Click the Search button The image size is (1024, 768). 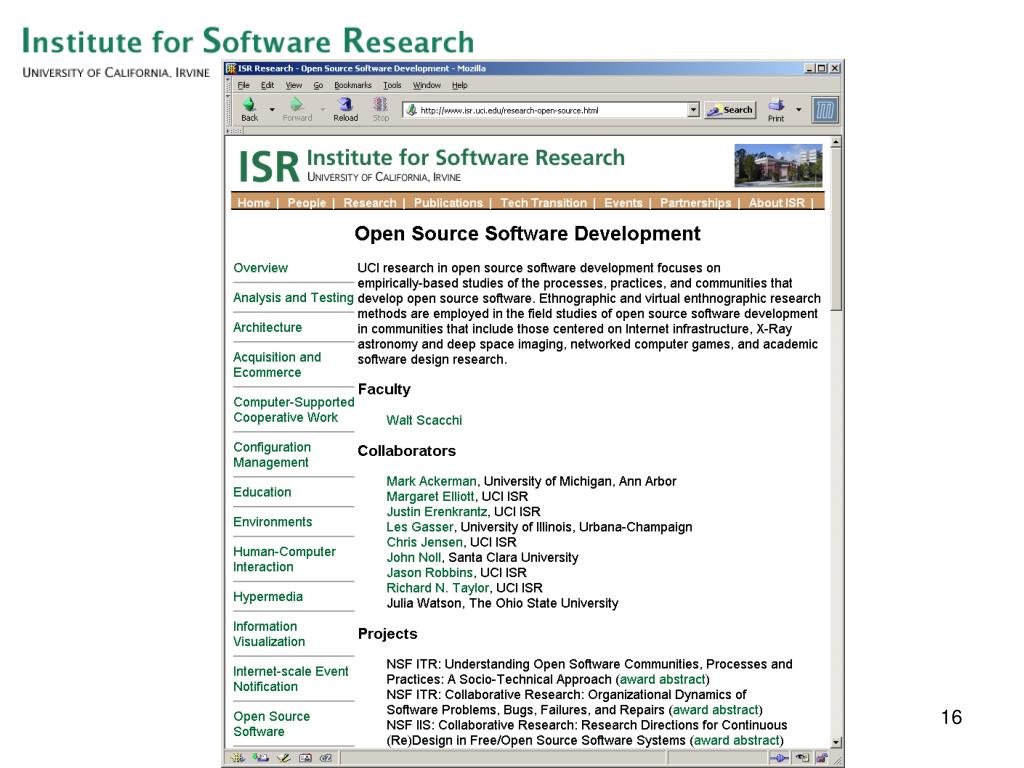tap(730, 110)
